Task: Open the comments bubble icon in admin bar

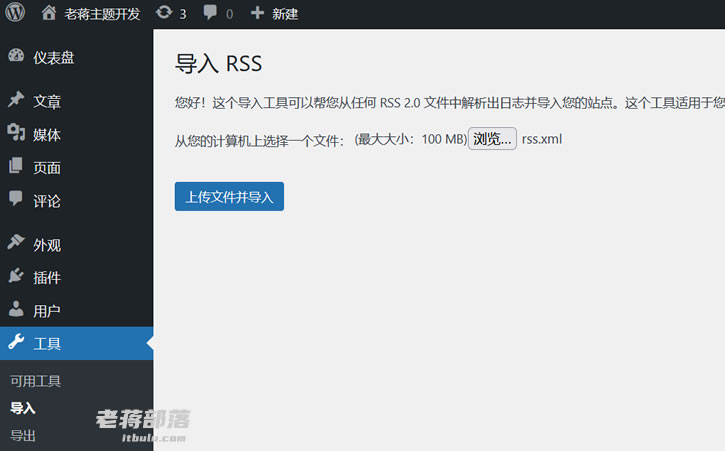Action: (x=210, y=12)
